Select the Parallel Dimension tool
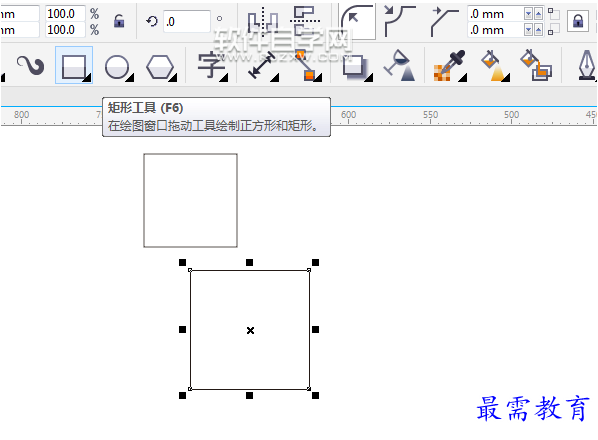Screen dimensions: 598x440 pos(262,65)
